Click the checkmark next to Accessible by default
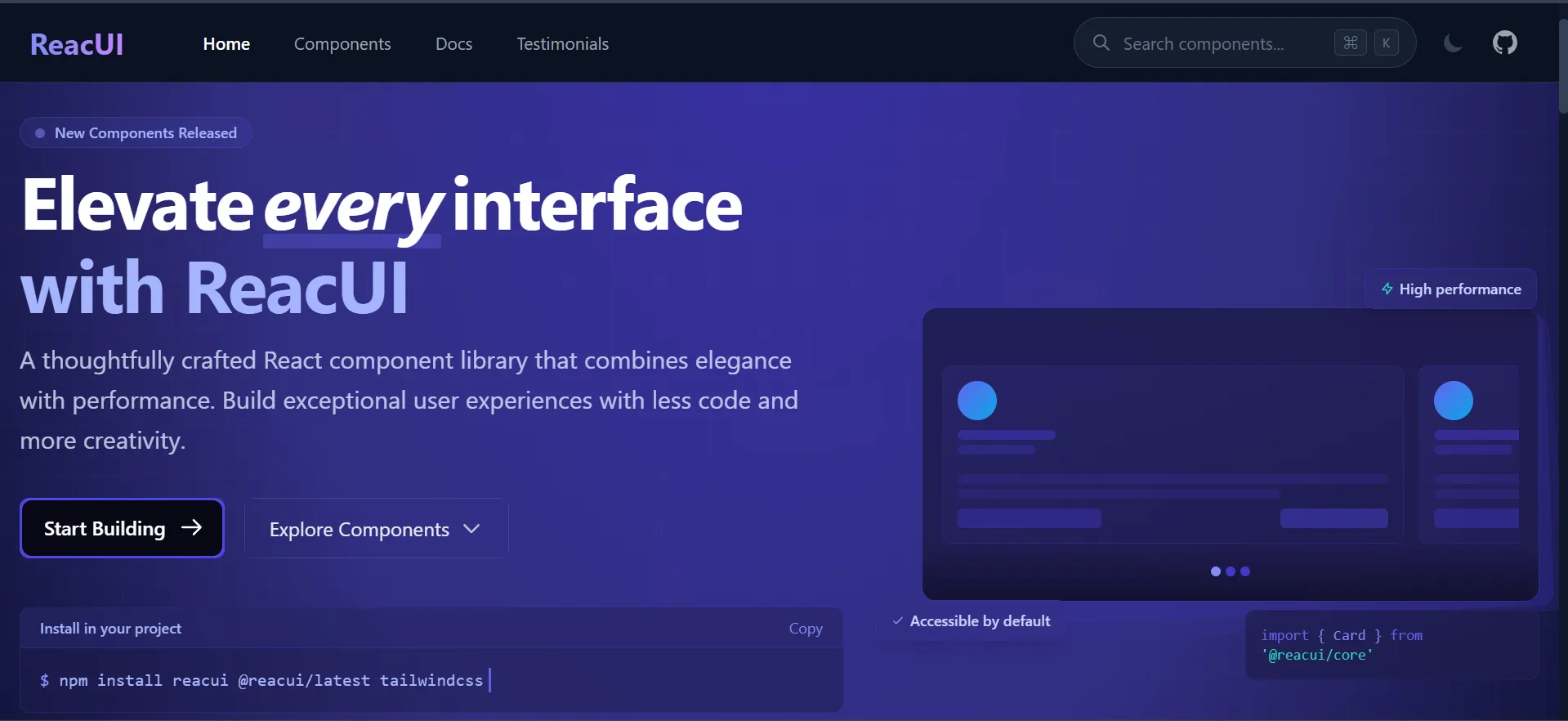This screenshot has height=721, width=1568. pyautogui.click(x=898, y=621)
